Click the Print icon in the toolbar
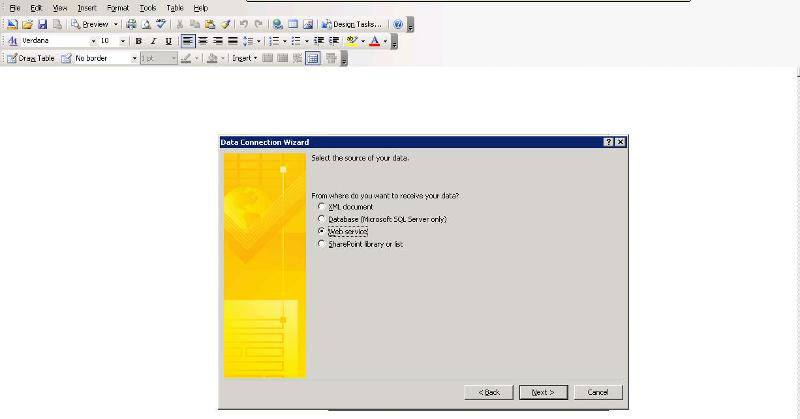This screenshot has height=419, width=800. pos(131,24)
